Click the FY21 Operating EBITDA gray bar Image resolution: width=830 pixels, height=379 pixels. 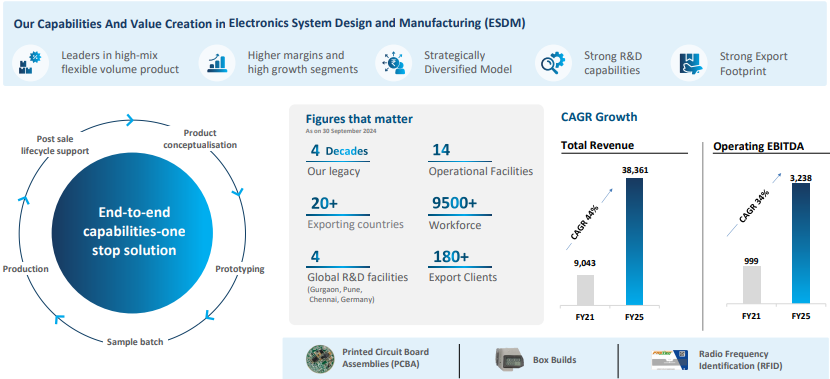tap(752, 285)
